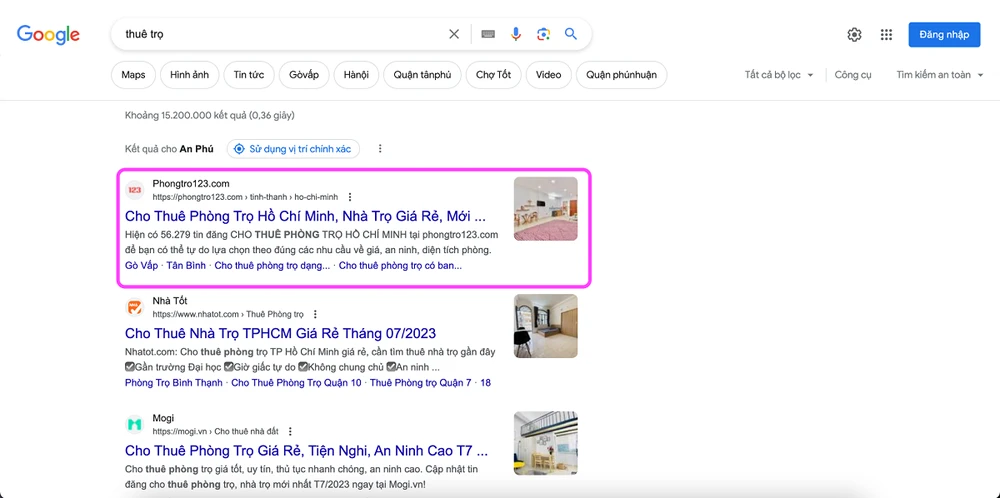Select the Maps filter chip
The width and height of the screenshot is (1000, 498).
[x=133, y=75]
